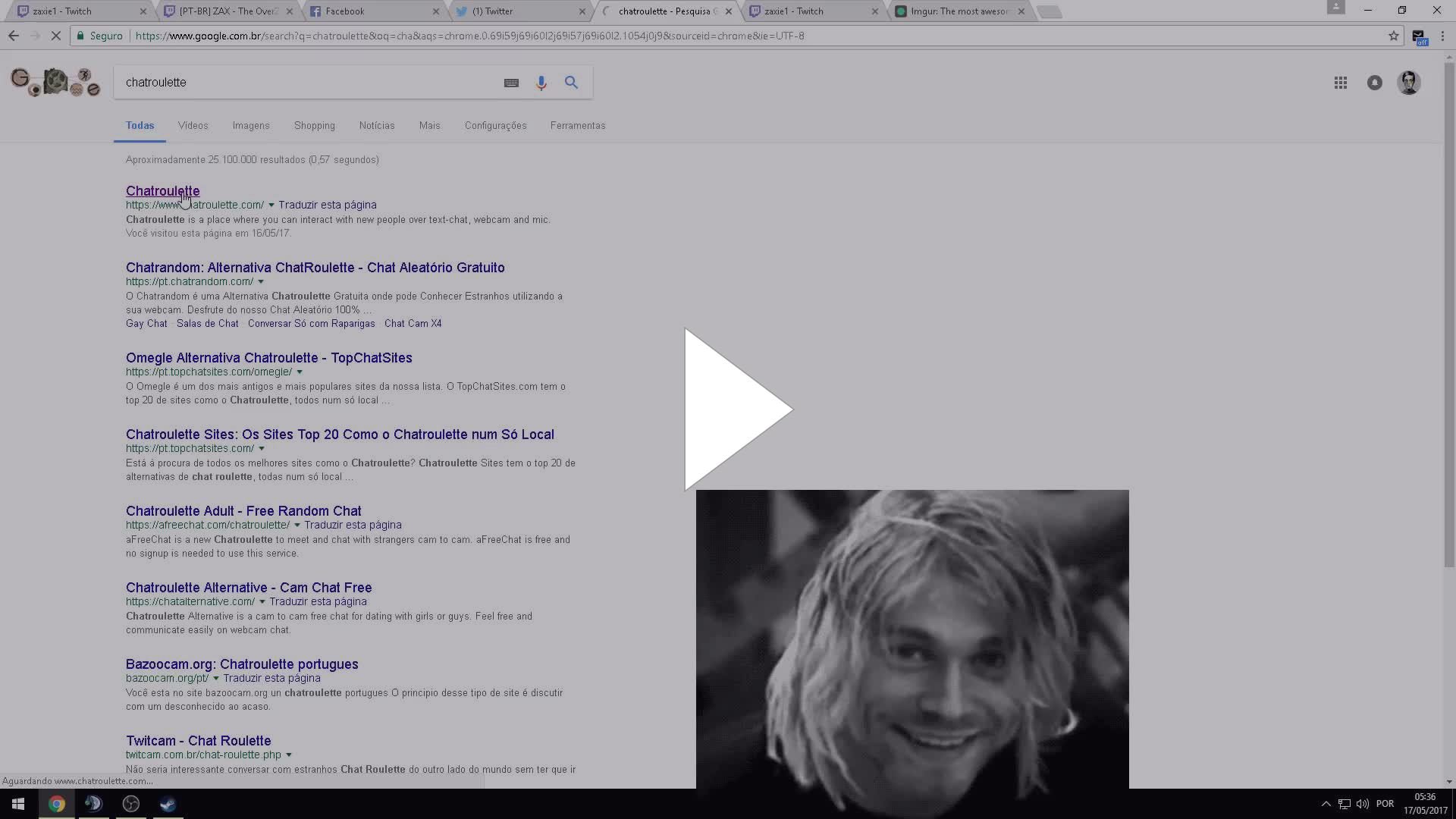Viewport: 1456px width, 819px height.
Task: Expand dropdown arrow beside afreechat.com URL
Action: pyautogui.click(x=297, y=526)
